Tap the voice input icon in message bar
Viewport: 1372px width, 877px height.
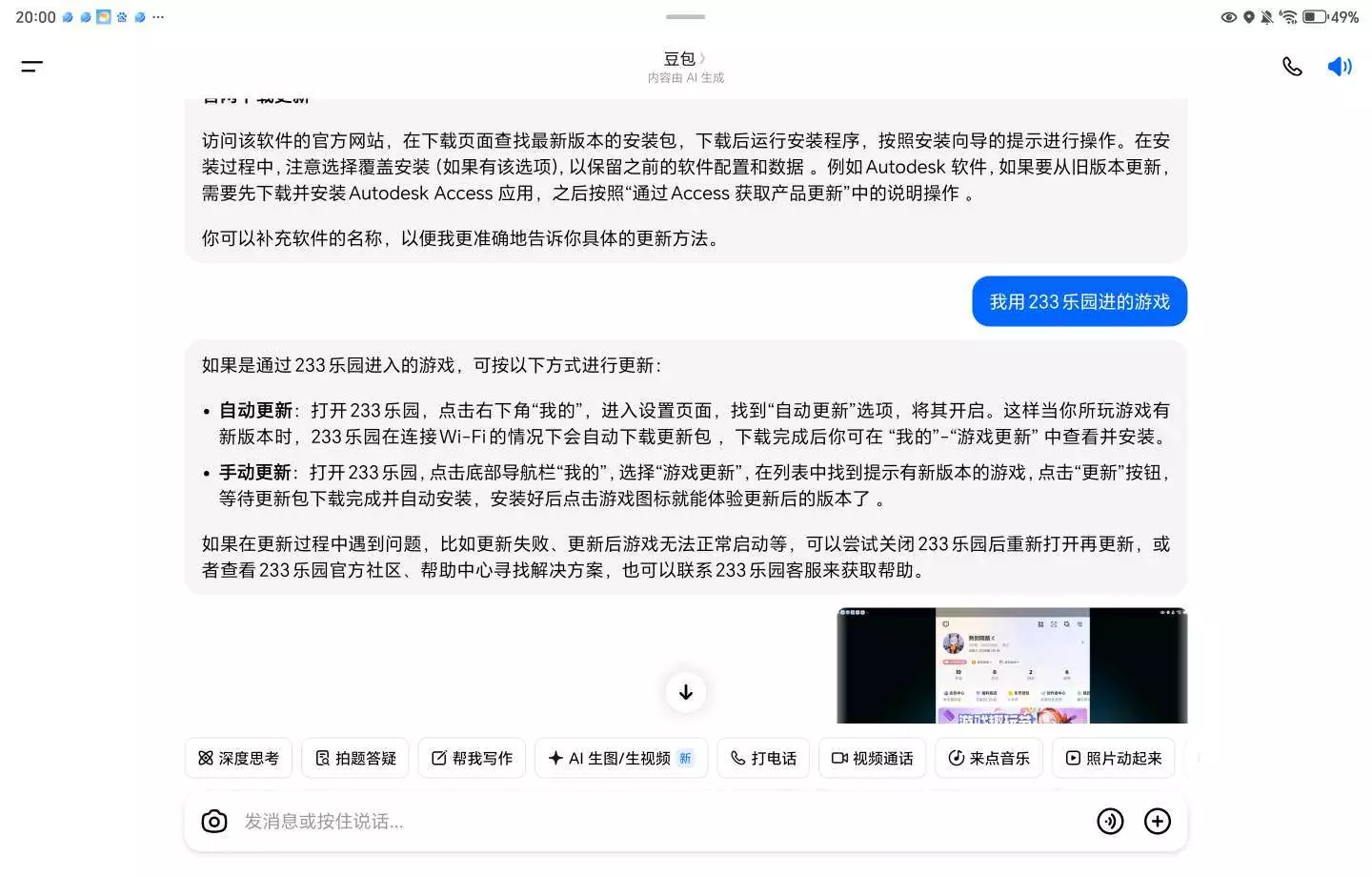(1110, 822)
